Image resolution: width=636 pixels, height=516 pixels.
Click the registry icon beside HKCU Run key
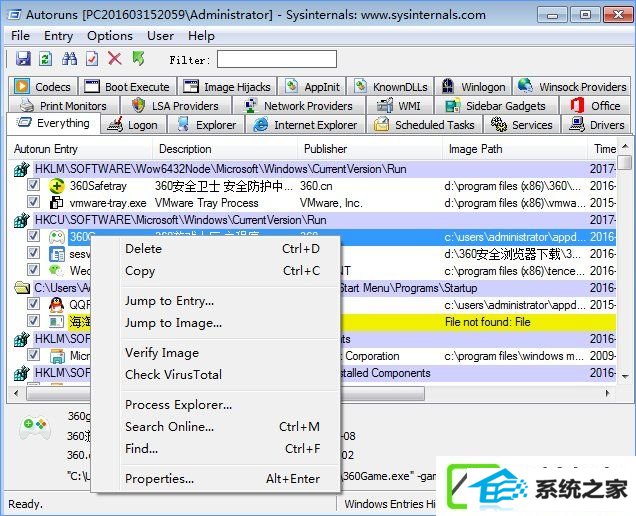click(21, 220)
